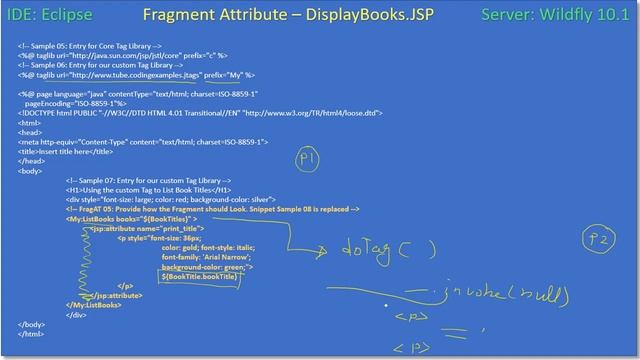Click the My:ListBooks books="${BookTitles}" line

(131, 219)
